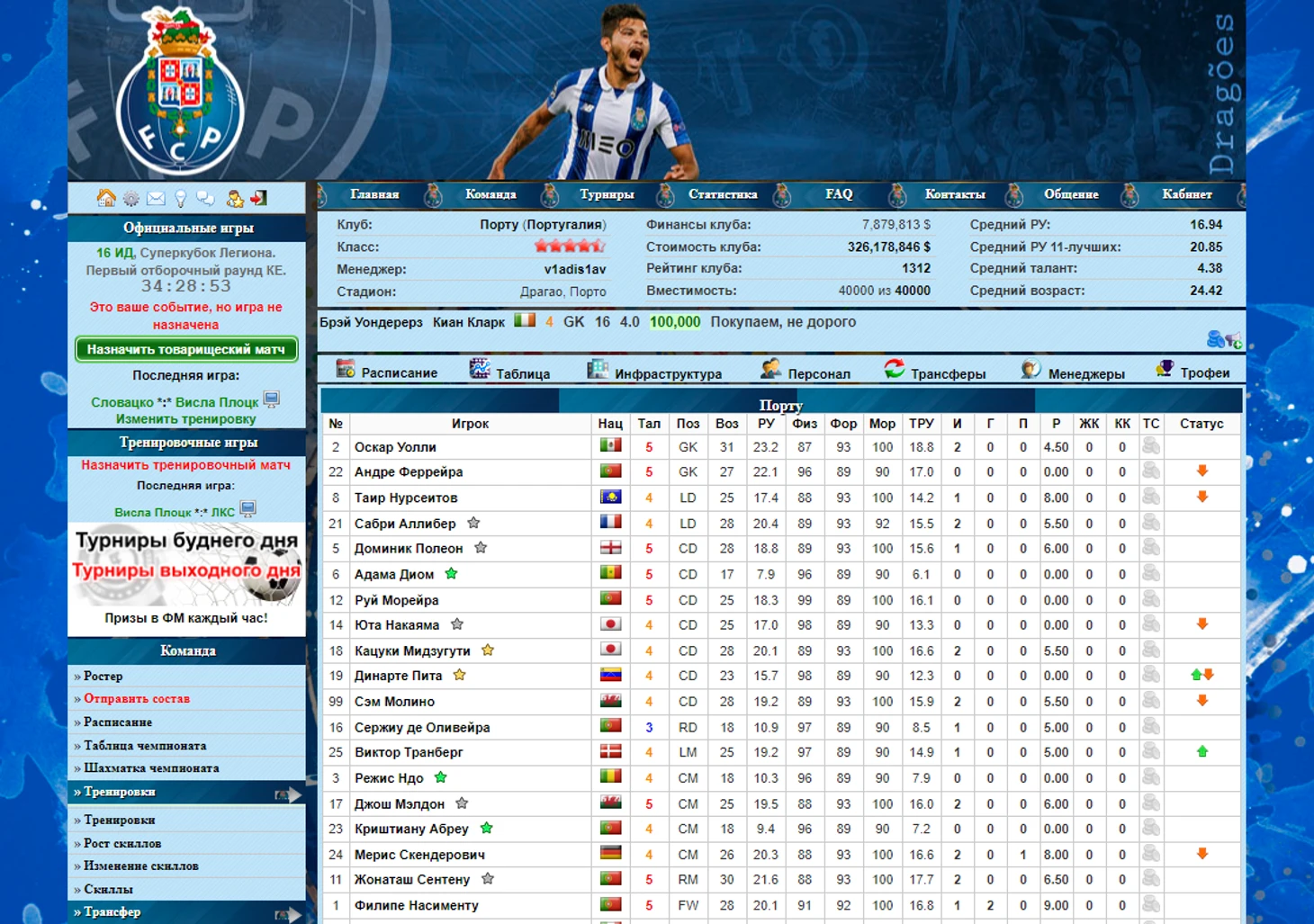
Task: Collapse the Тренировки section header with arrow
Action: click(187, 792)
